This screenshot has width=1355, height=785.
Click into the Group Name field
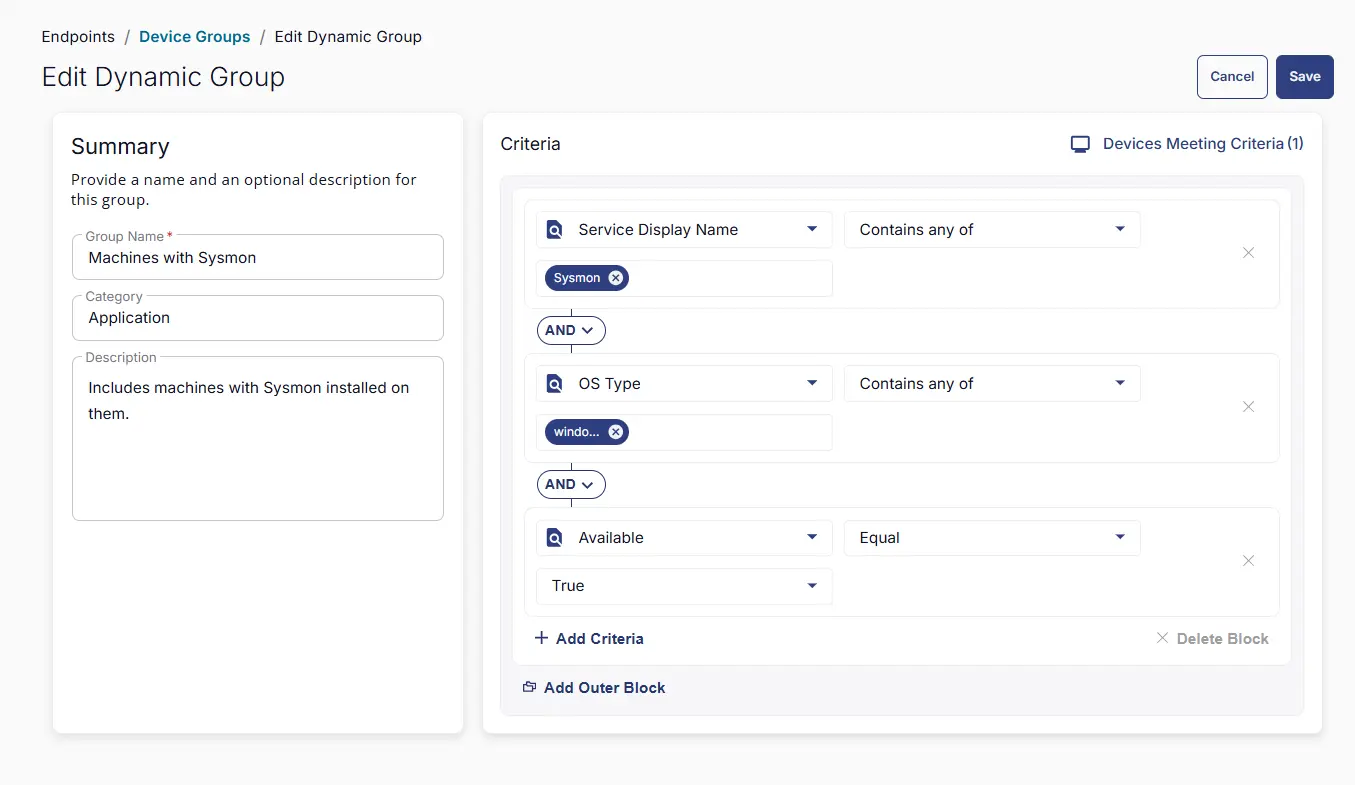pyautogui.click(x=258, y=258)
